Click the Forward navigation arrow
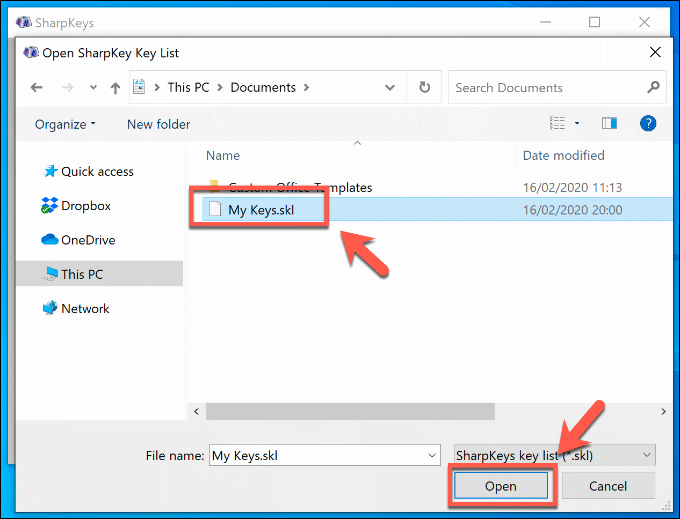 pos(68,88)
